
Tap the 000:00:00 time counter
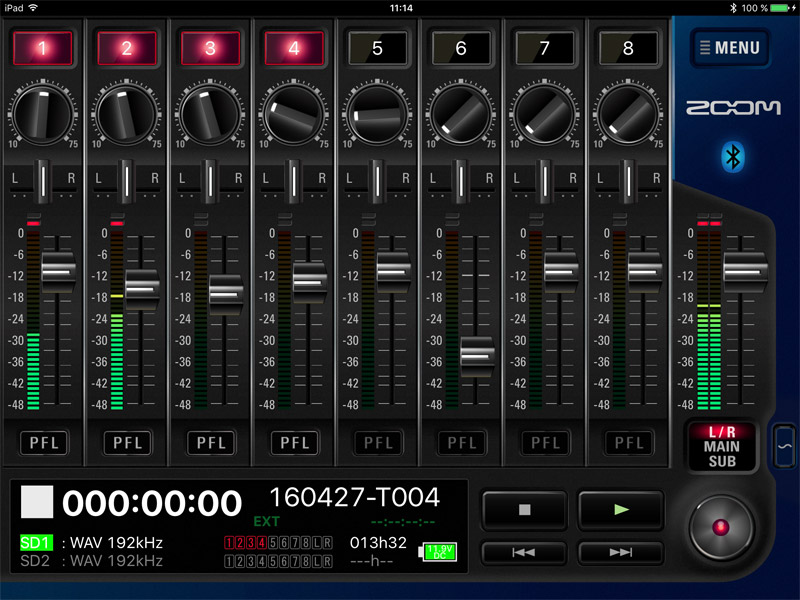[x=152, y=503]
